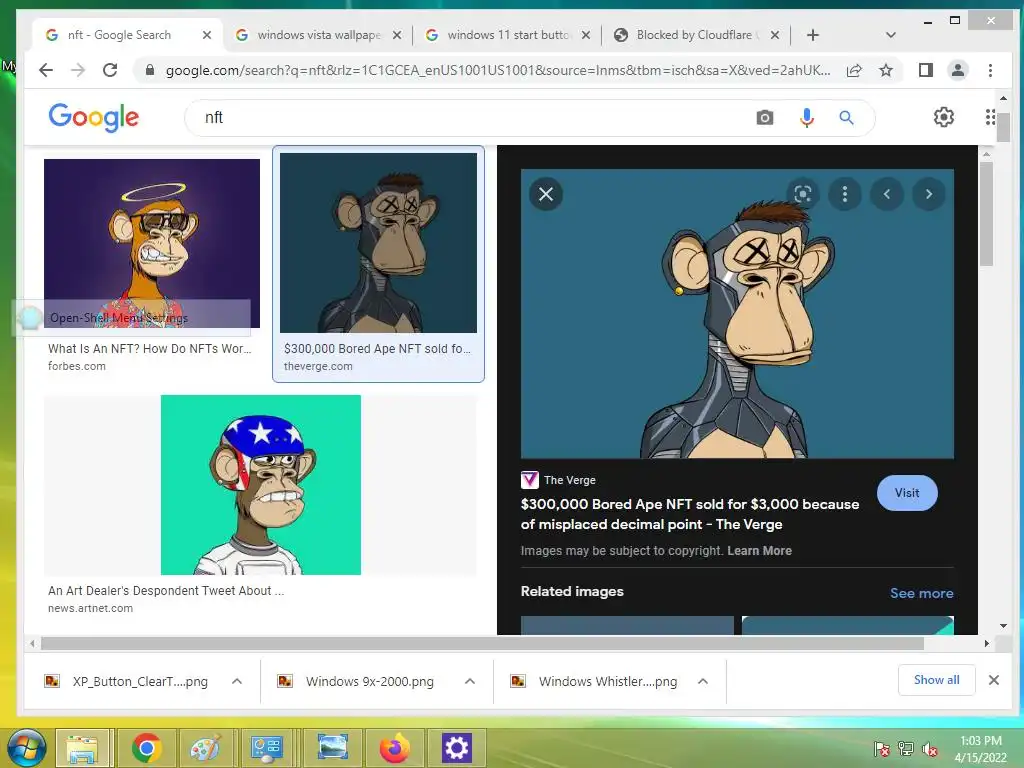The image size is (1024, 768).
Task: Search inside image with Lens icon
Action: (803, 194)
